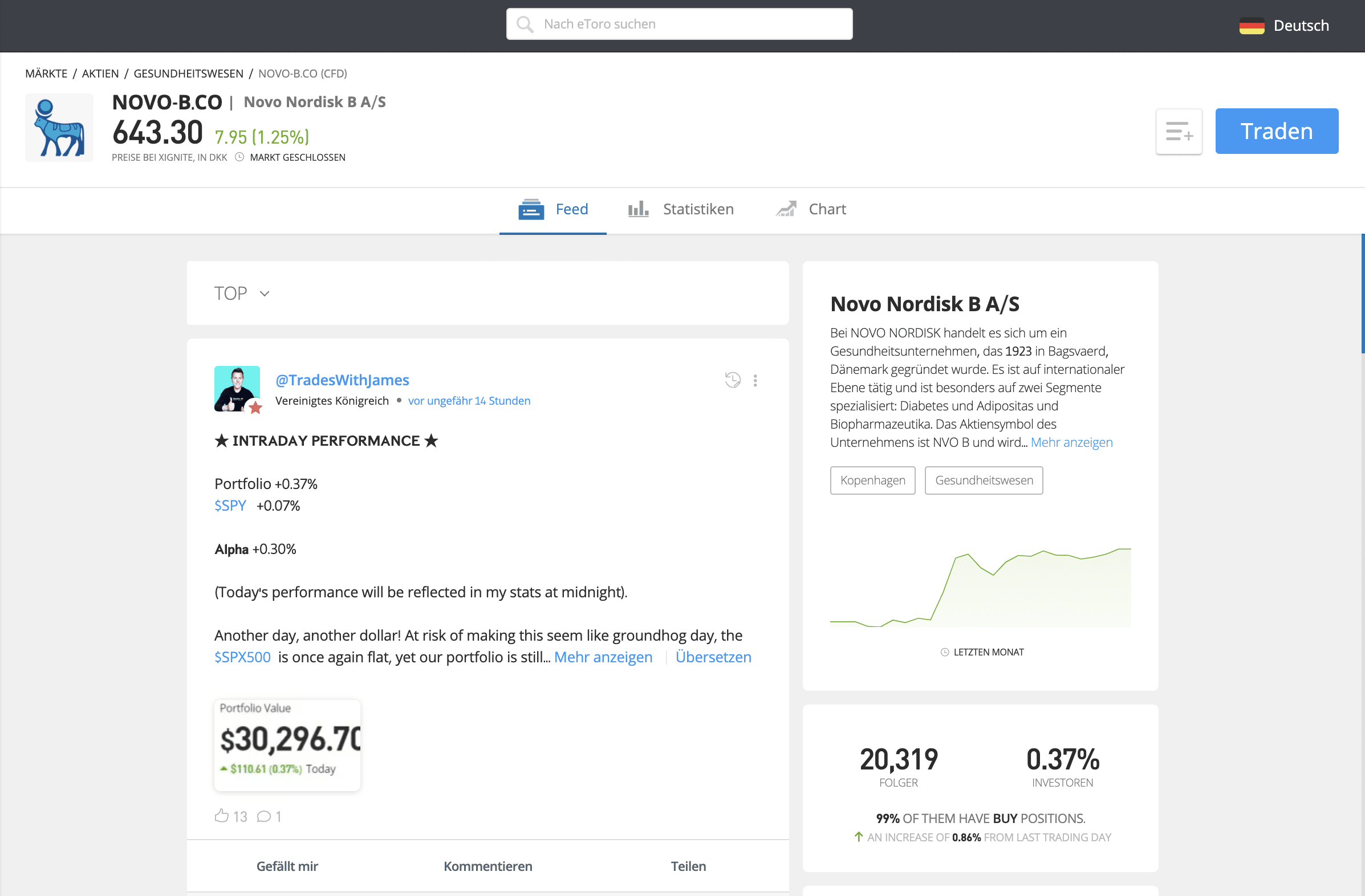This screenshot has width=1365, height=896.
Task: Open @TradesWithJames profile link
Action: pyautogui.click(x=343, y=380)
